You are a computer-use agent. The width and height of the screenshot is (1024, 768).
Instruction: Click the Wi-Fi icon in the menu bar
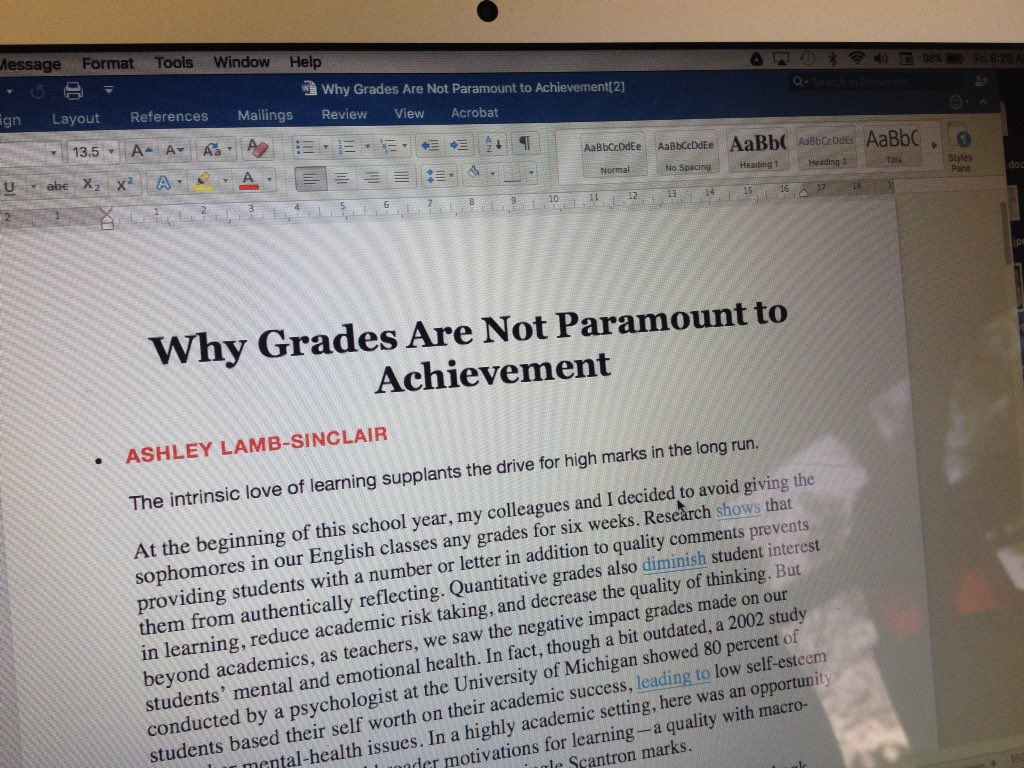click(856, 58)
